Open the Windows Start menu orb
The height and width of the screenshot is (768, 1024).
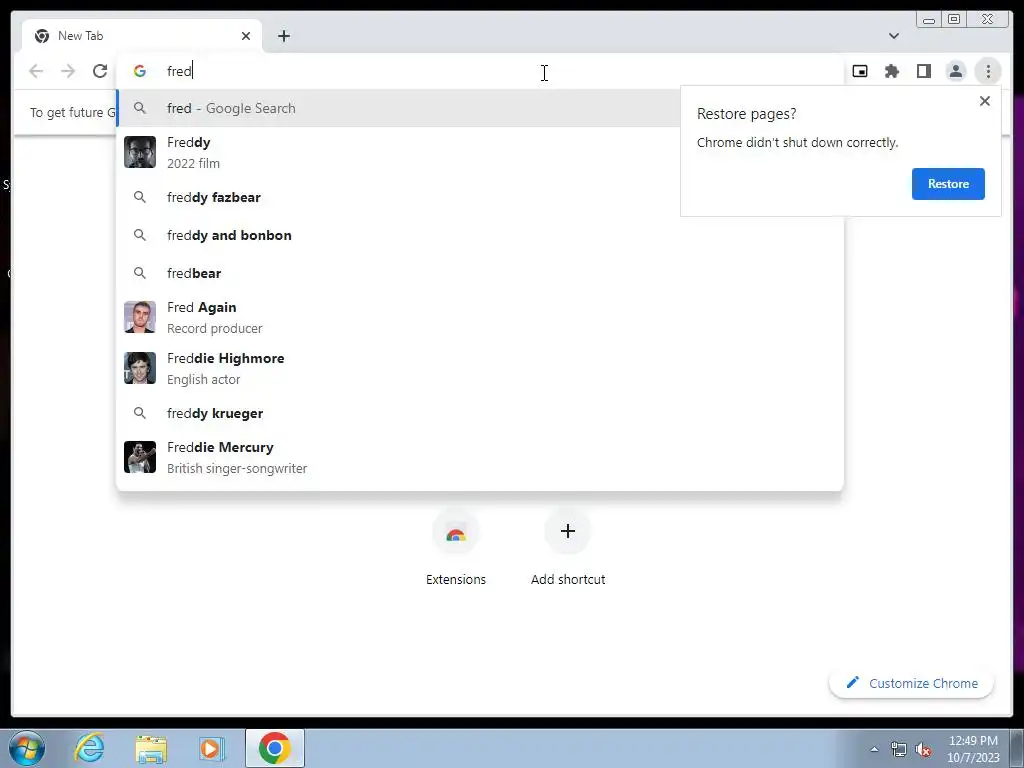26,748
